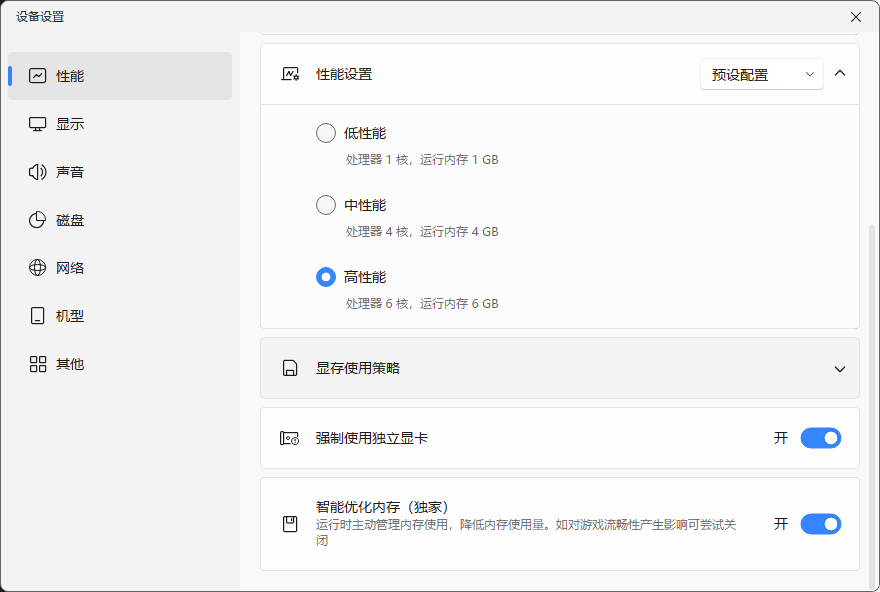Turn off 智能优化内存（独家）
This screenshot has width=880, height=592.
[820, 523]
